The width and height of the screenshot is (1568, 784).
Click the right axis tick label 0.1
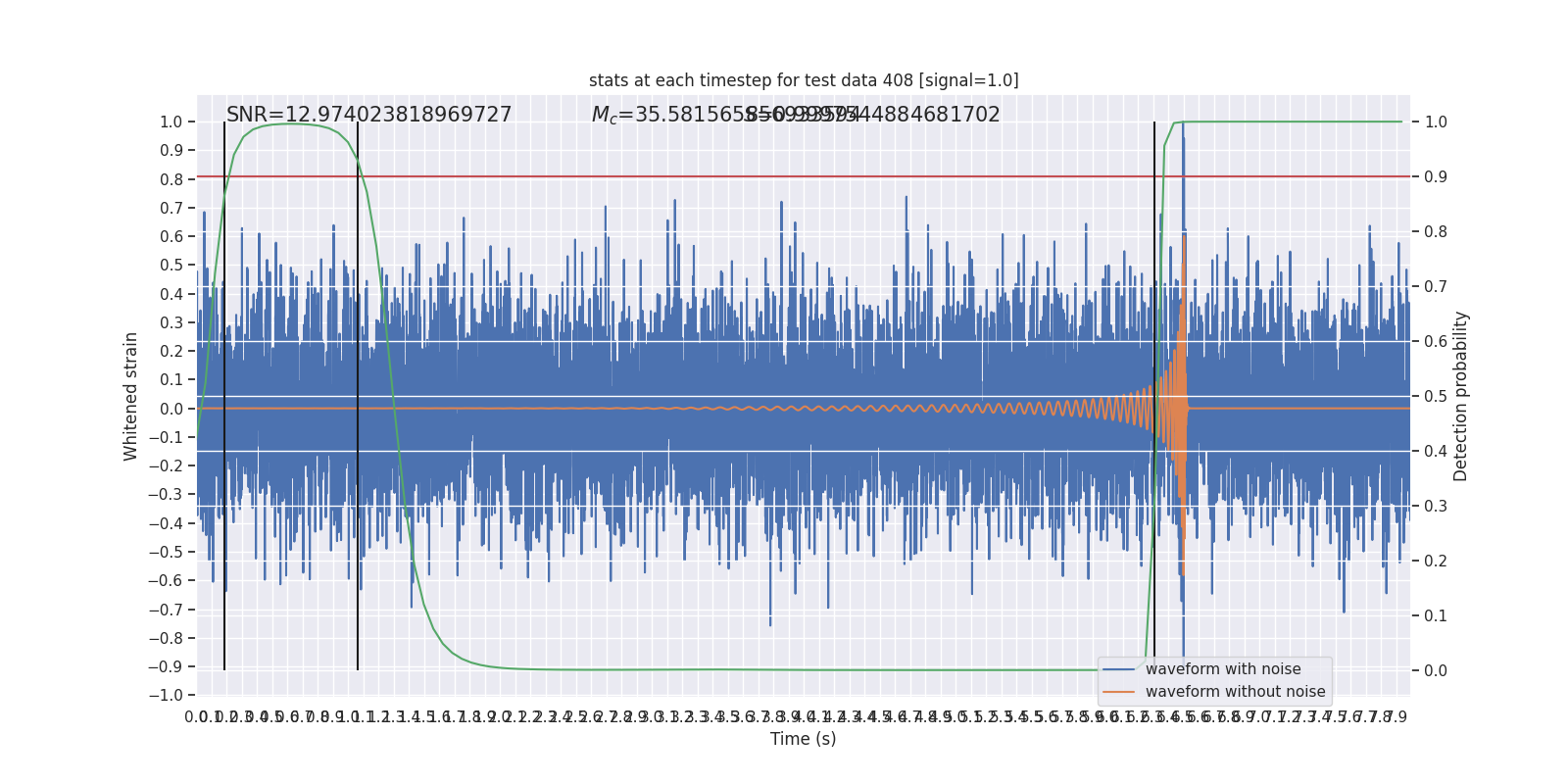1436,615
